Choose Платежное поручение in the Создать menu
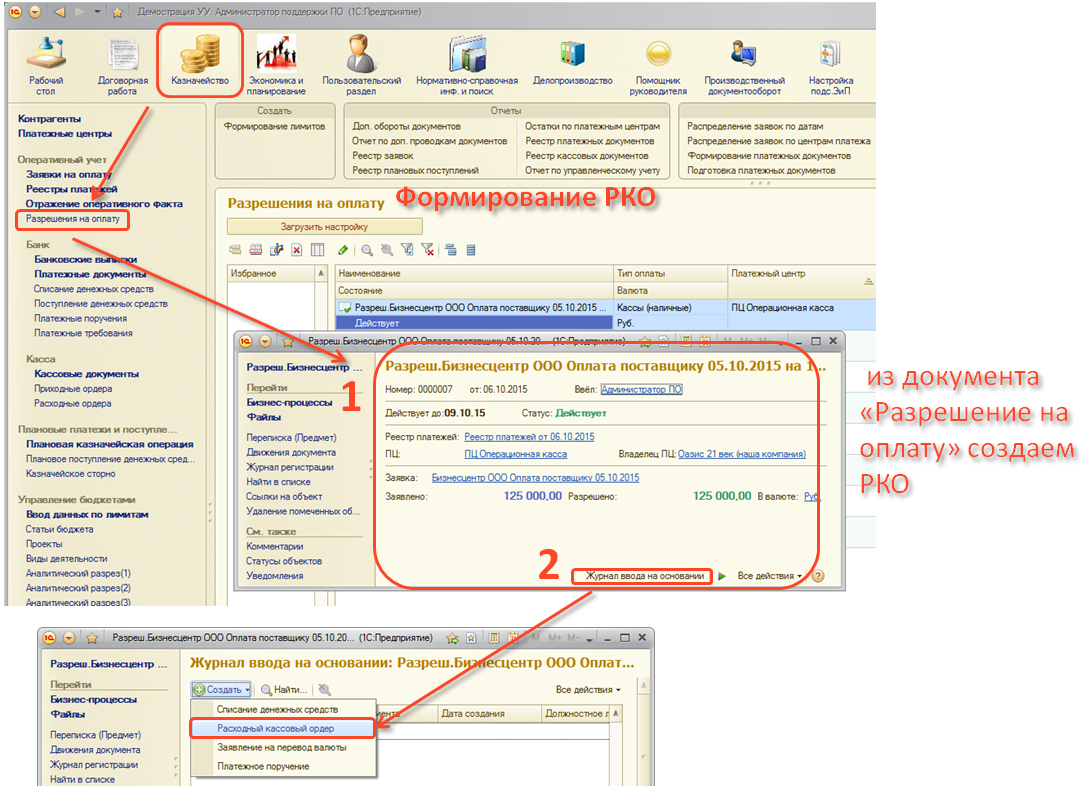 (263, 766)
